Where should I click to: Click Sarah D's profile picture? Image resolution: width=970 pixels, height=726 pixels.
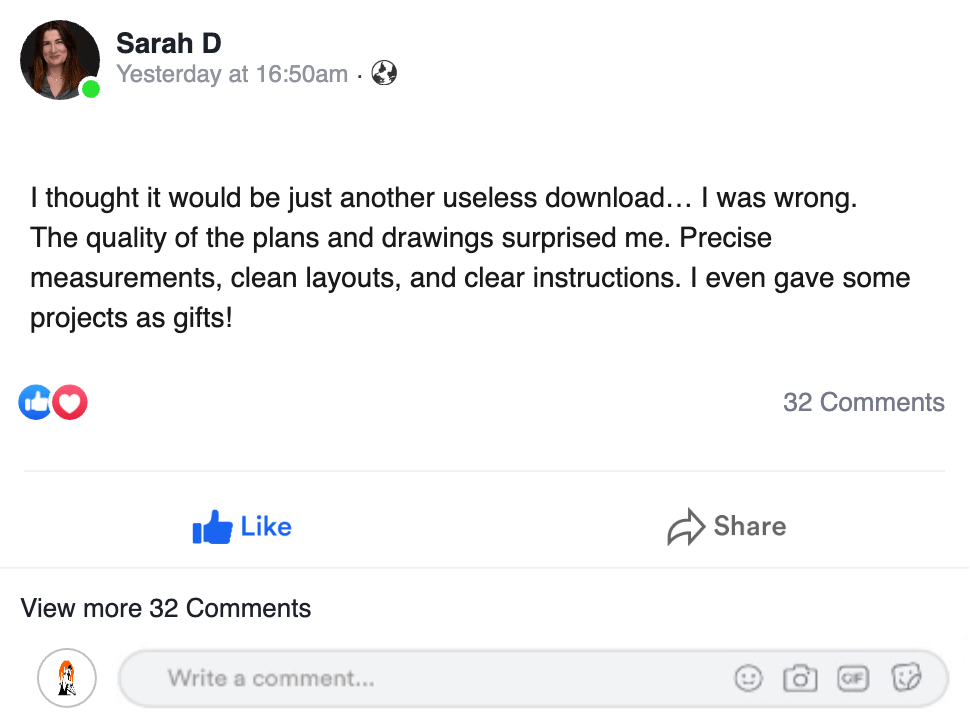59,60
